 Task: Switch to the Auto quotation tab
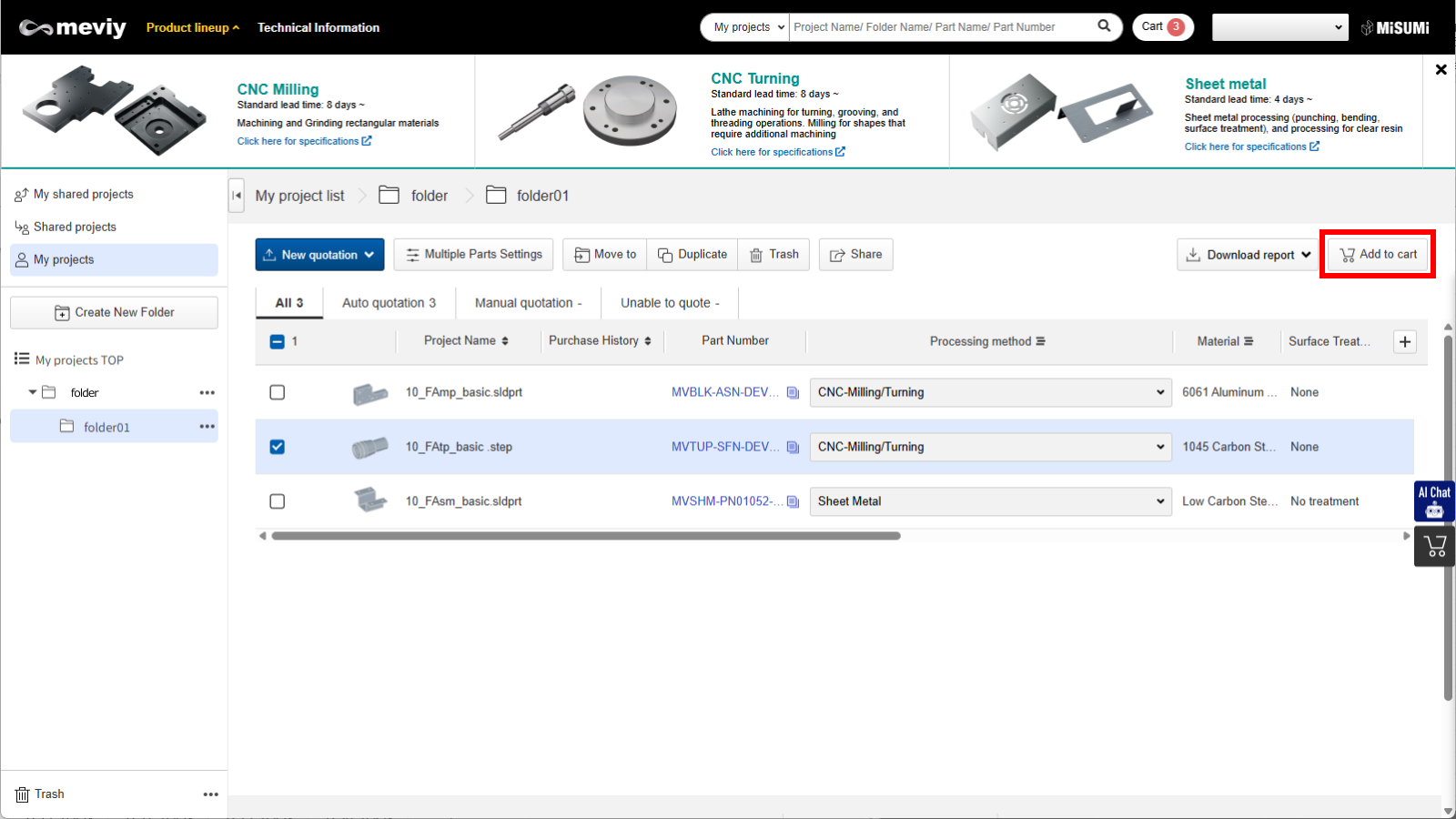(389, 303)
